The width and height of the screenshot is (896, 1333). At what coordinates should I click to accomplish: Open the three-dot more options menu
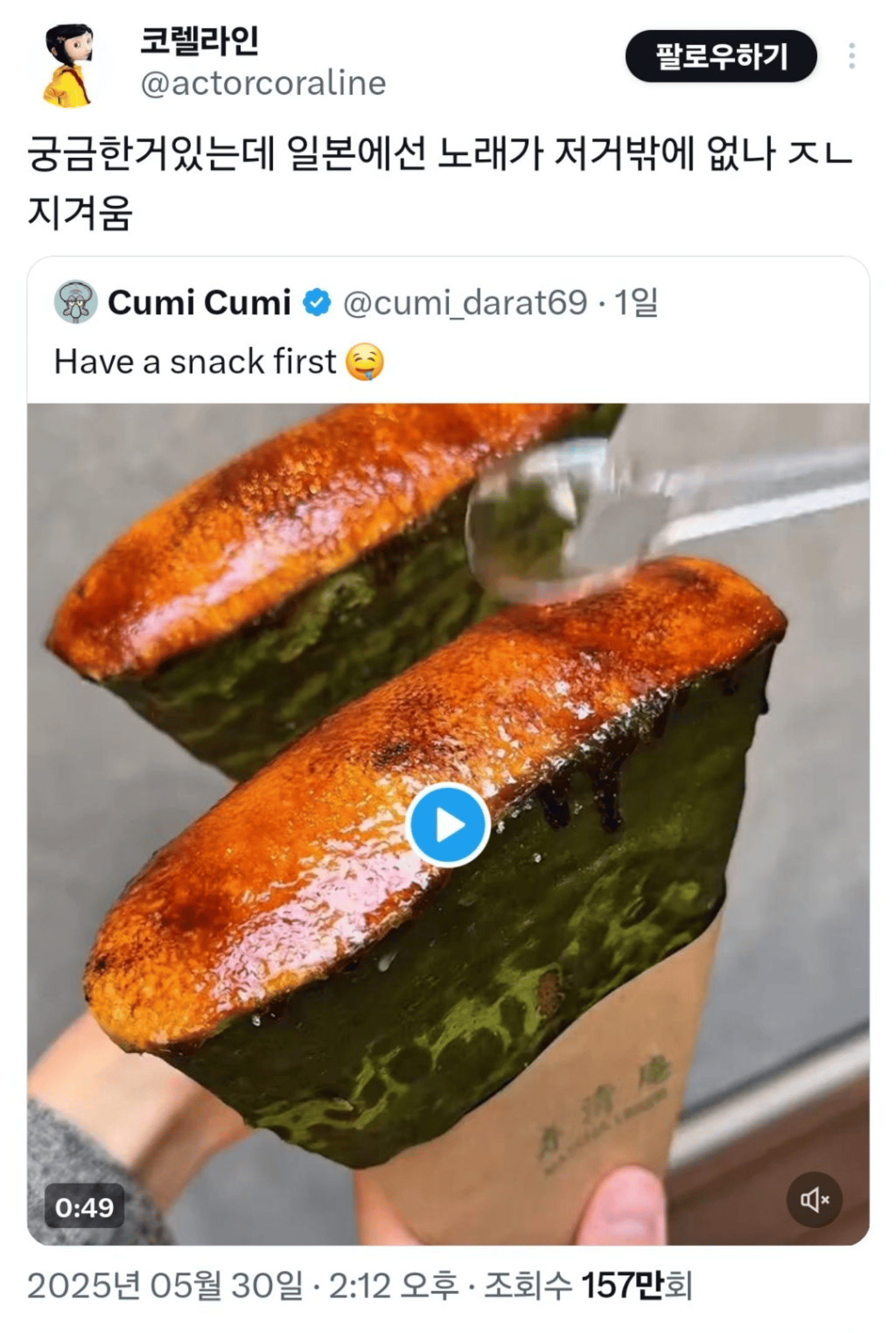pos(851,57)
